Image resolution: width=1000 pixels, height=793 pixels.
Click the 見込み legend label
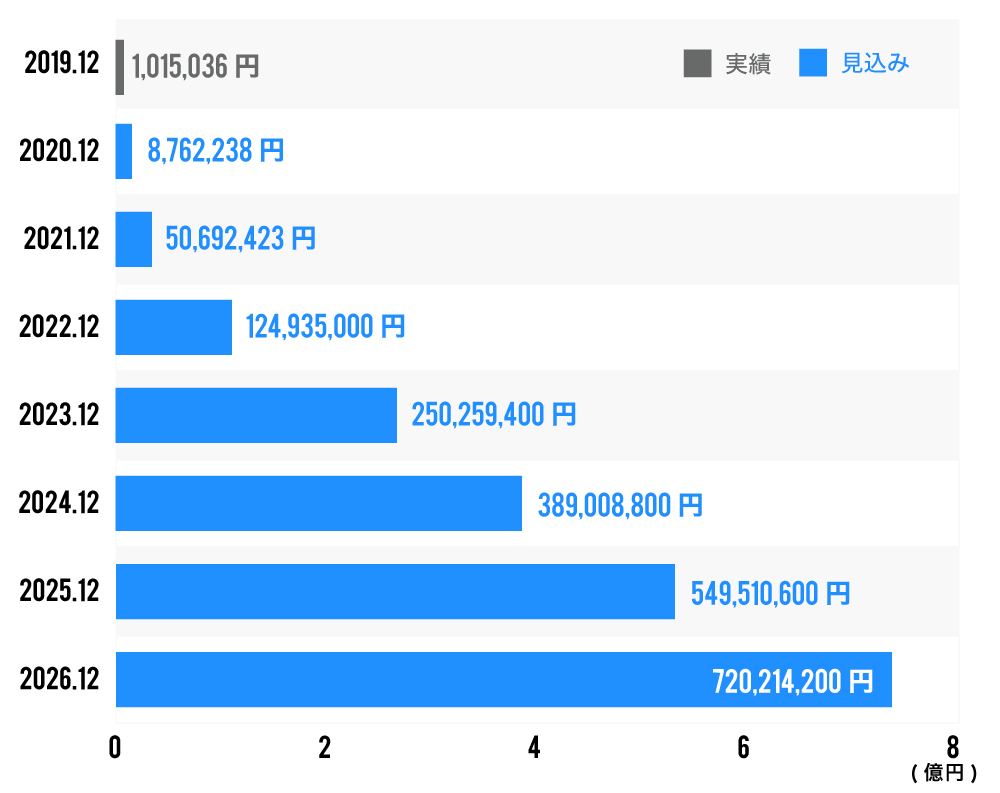coord(875,64)
